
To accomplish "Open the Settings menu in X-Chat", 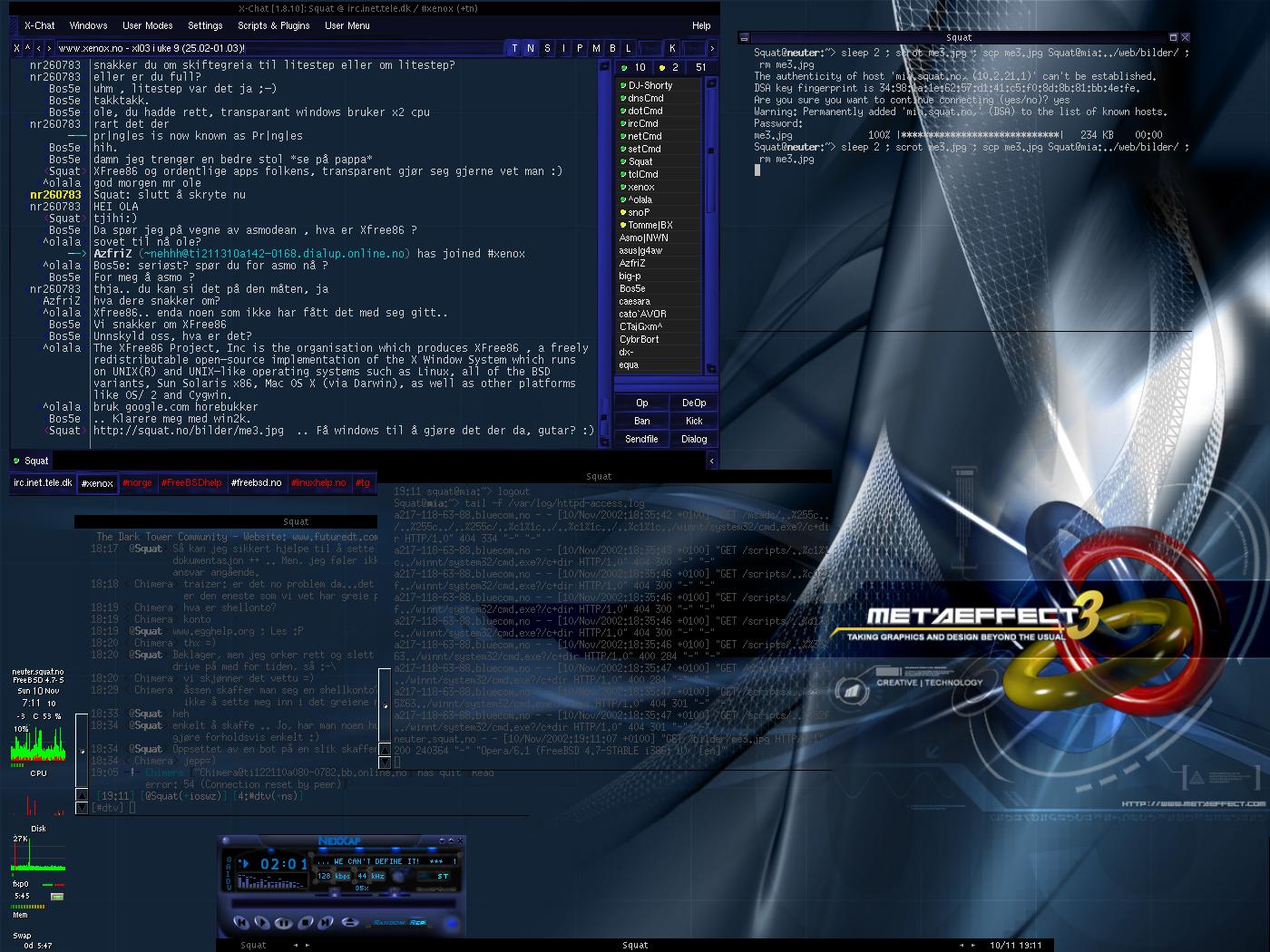I will [x=205, y=26].
